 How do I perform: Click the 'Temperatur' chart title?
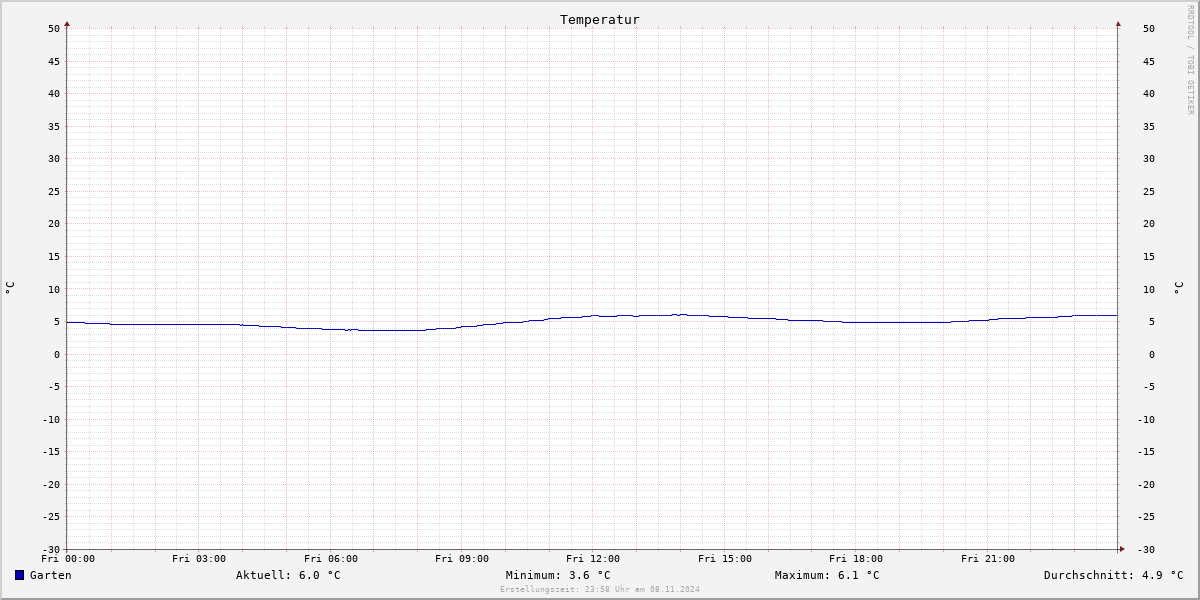600,20
